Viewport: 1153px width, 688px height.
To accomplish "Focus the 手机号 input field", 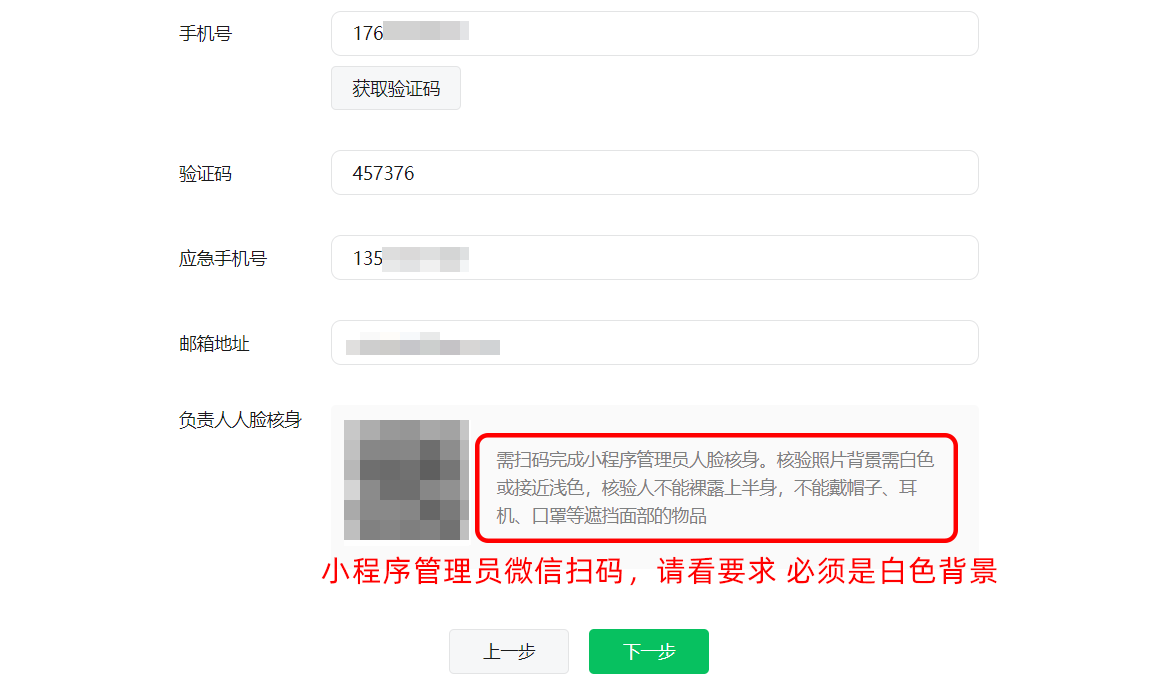I will (654, 33).
